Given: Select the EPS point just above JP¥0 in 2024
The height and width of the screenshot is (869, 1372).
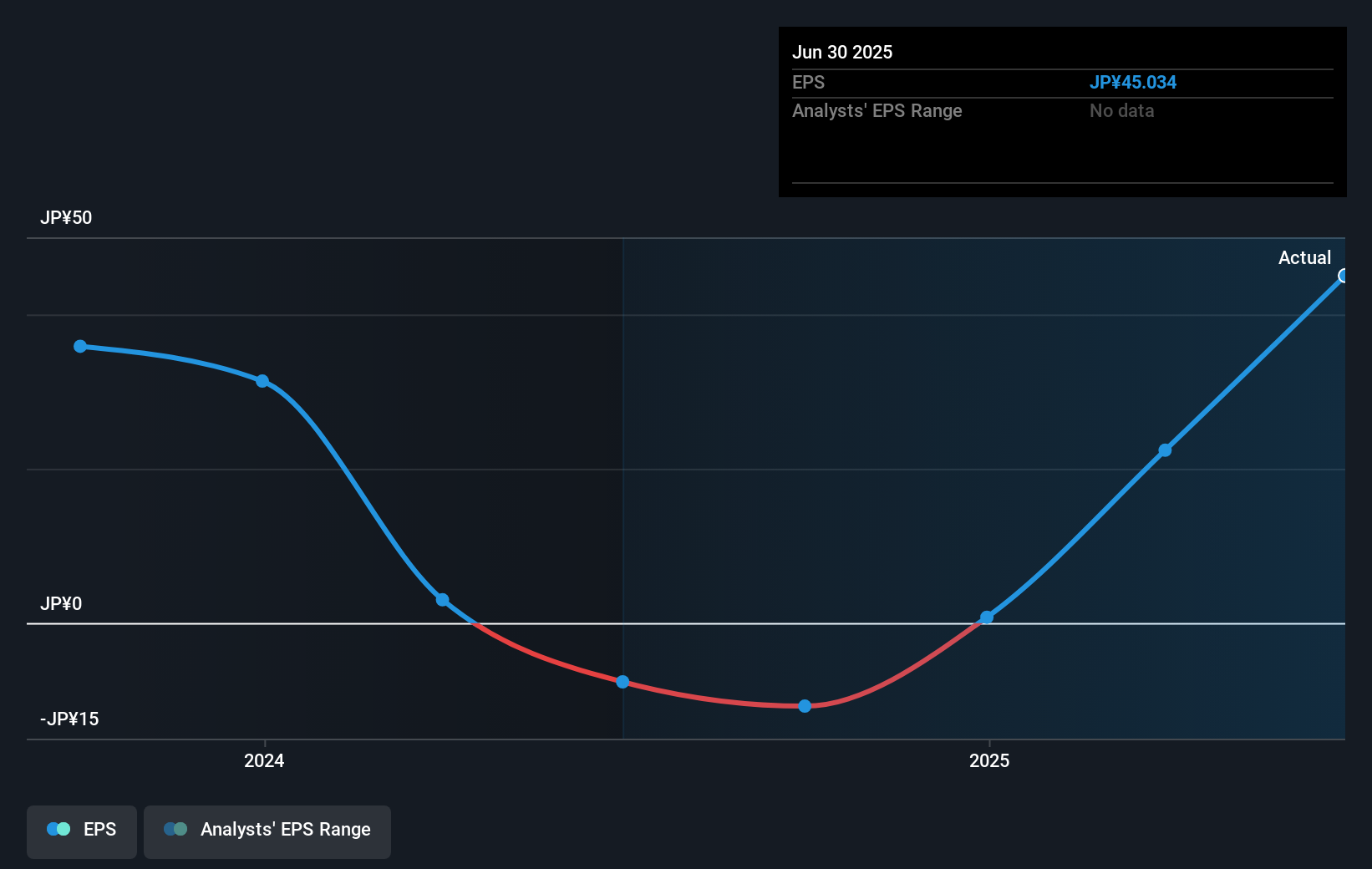Looking at the screenshot, I should (443, 600).
